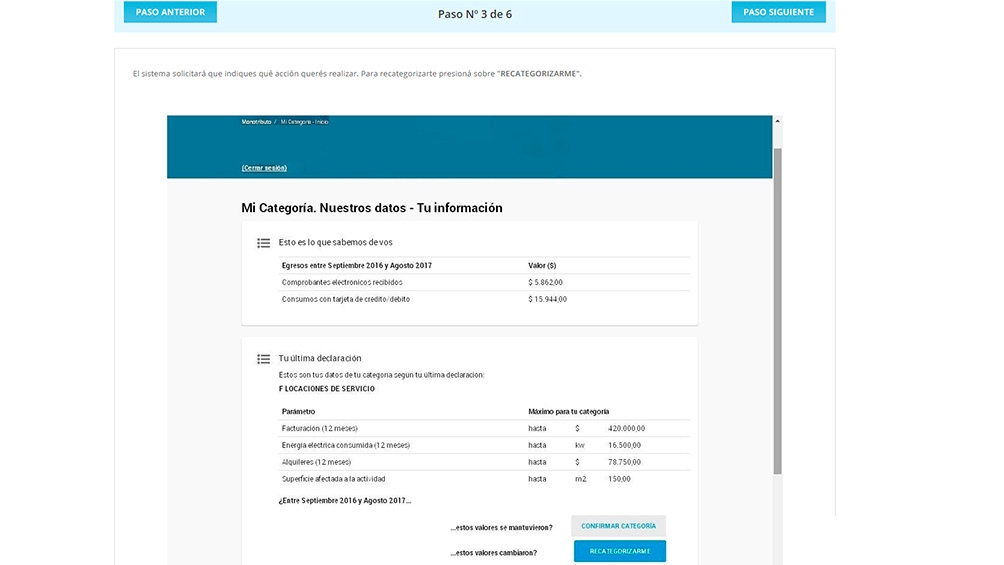Select Mi Categoría - Inicio breadcrumb

(x=304, y=122)
